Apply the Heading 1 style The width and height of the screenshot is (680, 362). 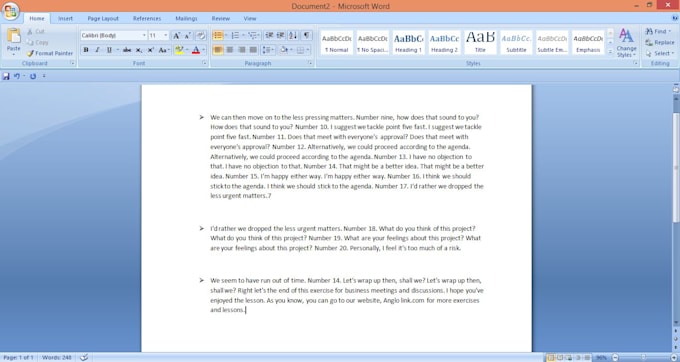[408, 42]
